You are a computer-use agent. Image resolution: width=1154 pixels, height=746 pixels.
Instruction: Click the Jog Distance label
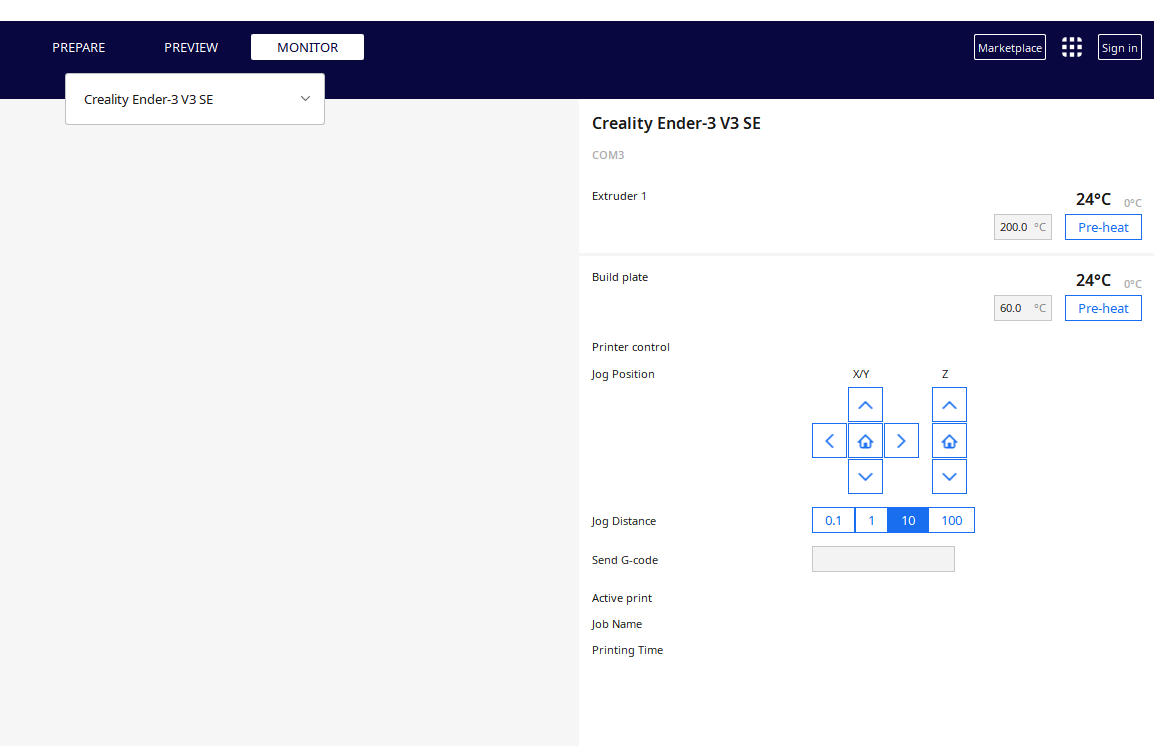(x=623, y=521)
